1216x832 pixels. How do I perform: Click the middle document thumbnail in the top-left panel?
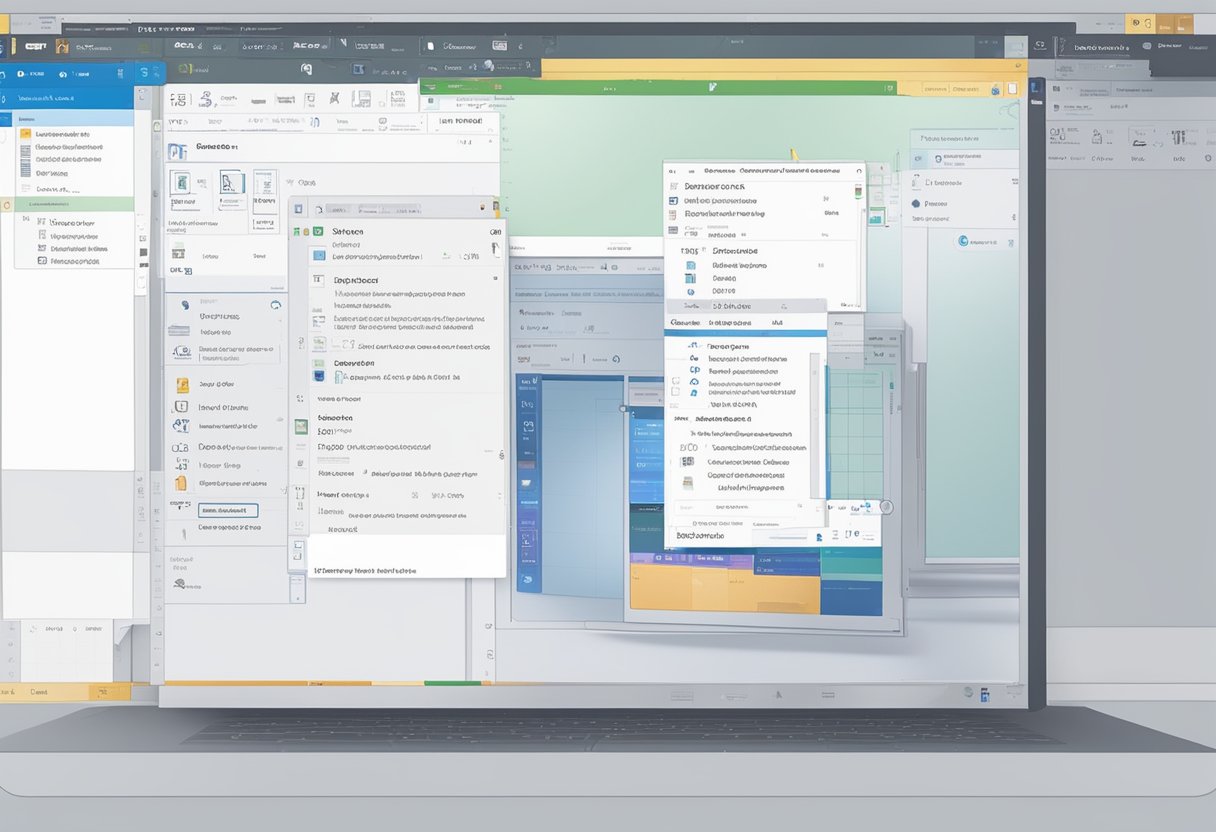pos(232,182)
